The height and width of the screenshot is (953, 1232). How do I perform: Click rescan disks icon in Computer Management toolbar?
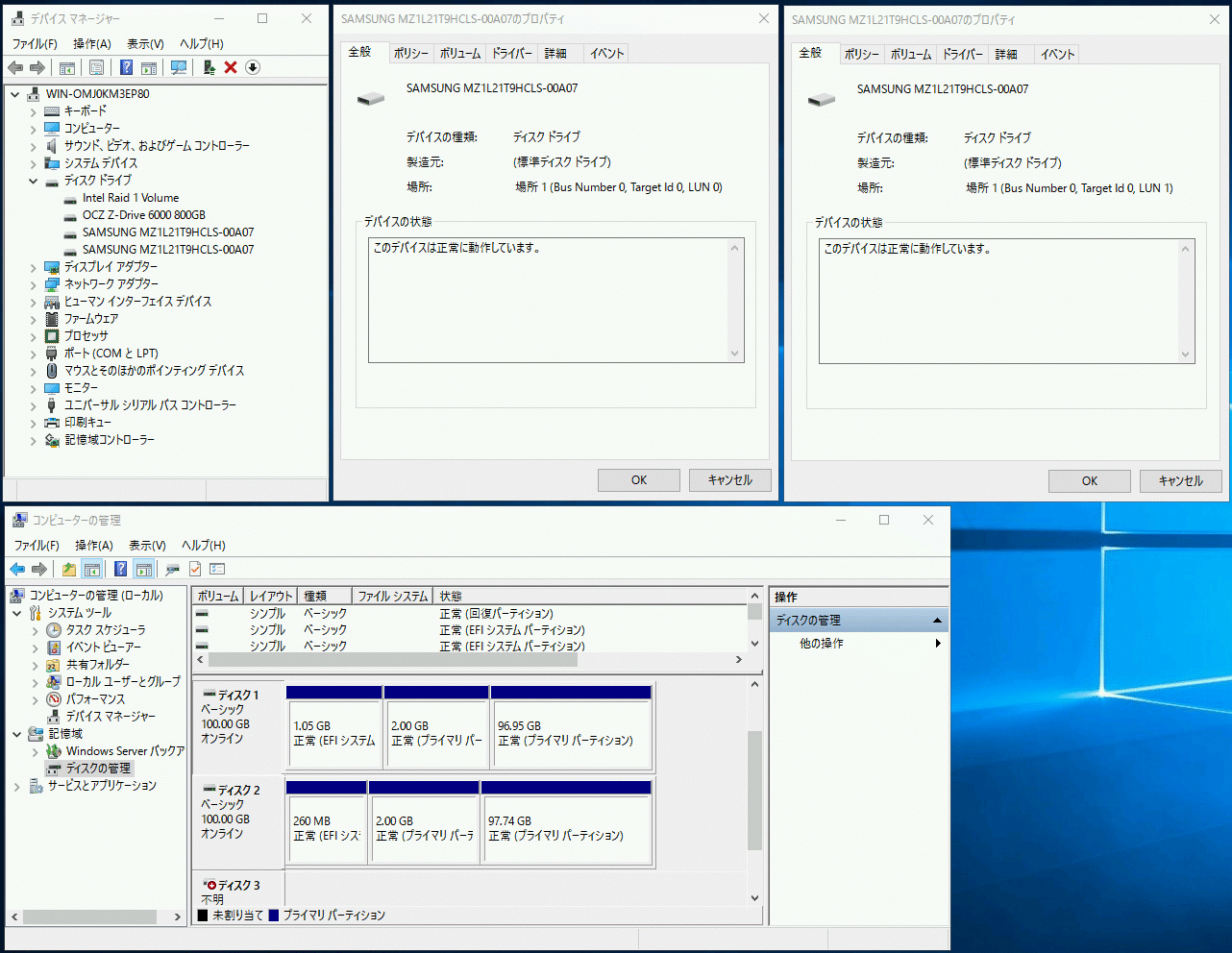[172, 569]
